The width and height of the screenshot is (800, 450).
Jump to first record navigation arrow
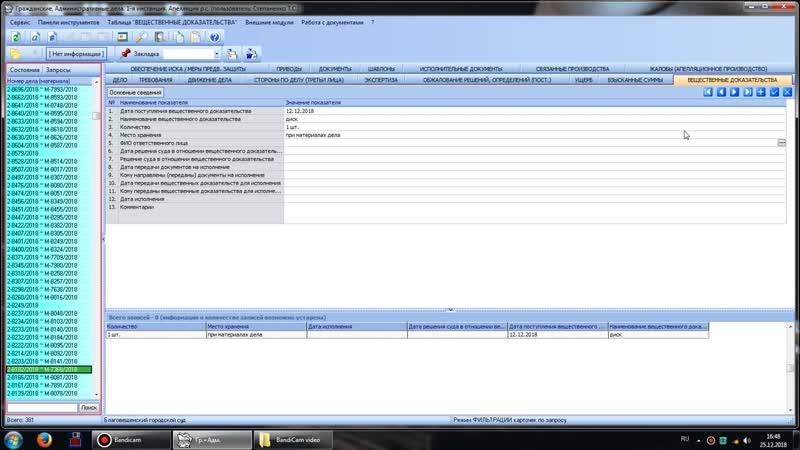coord(708,92)
